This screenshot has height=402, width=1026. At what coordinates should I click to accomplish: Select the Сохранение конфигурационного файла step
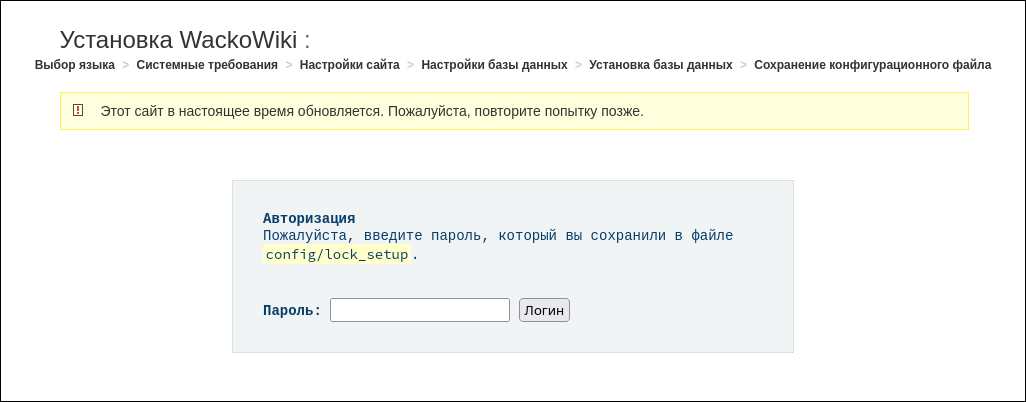[x=872, y=65]
